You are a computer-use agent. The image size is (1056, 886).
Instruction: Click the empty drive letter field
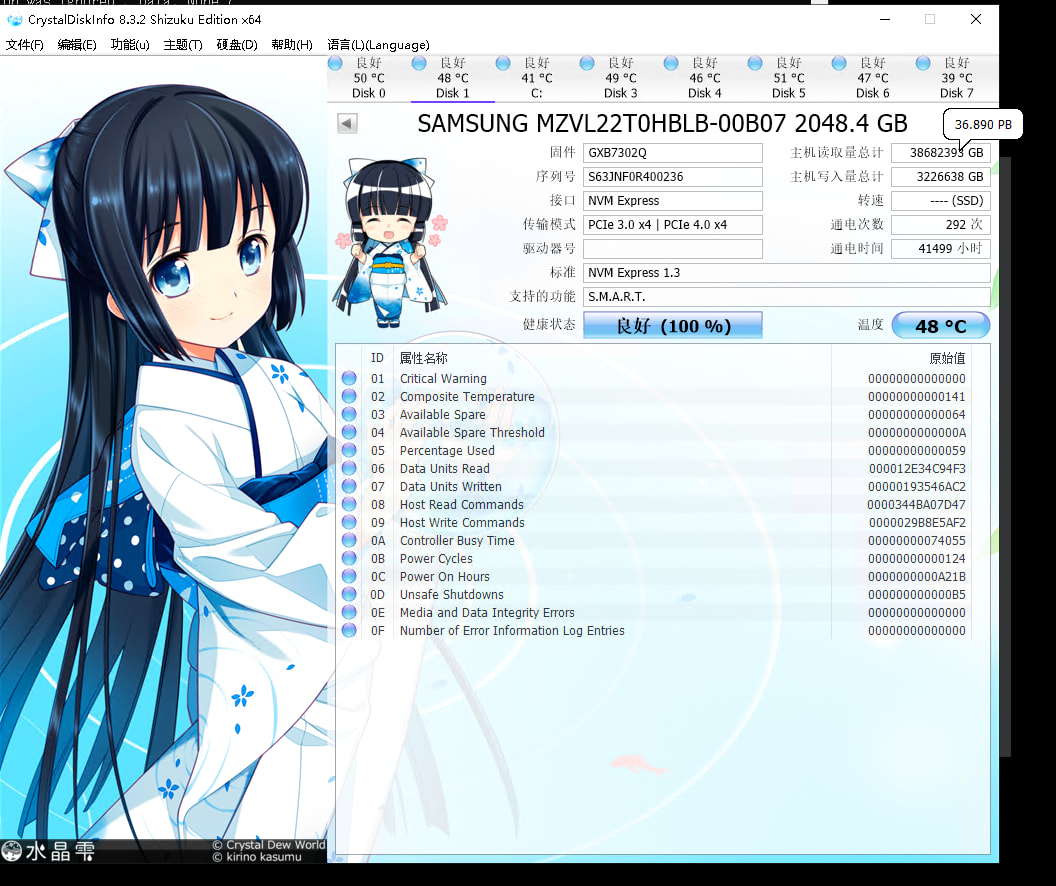[x=673, y=248]
